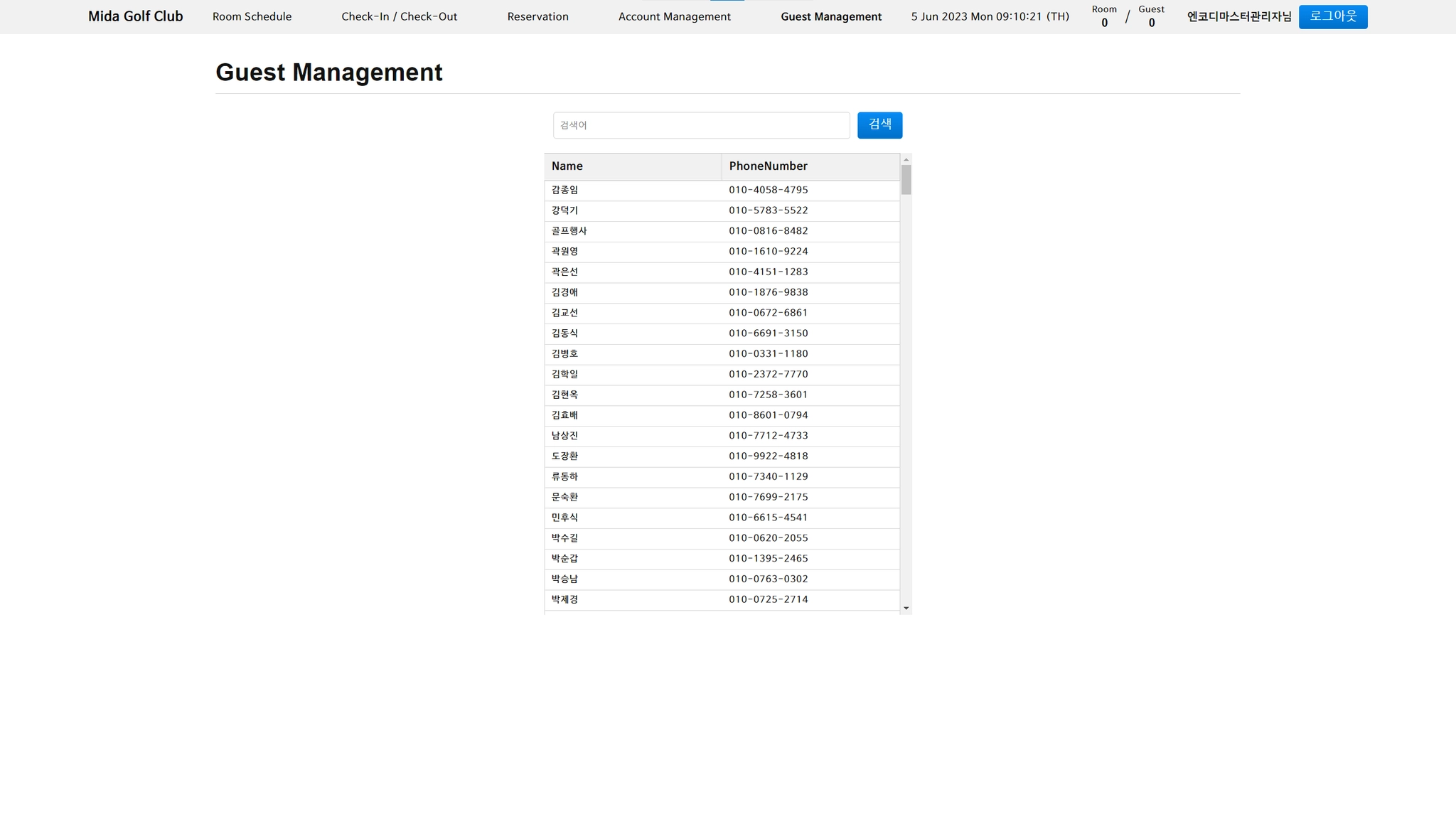Click the scrollbar up arrow
Viewport: 1456px width, 819px height.
coord(906,159)
